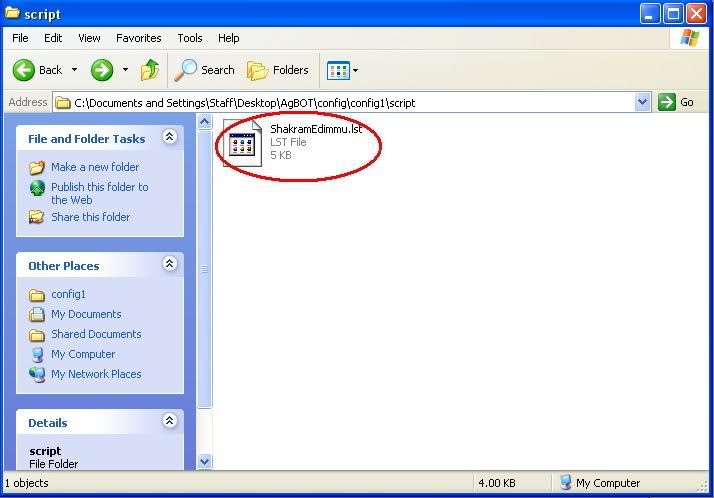The width and height of the screenshot is (714, 498).
Task: Click the My Network Places icon
Action: click(x=37, y=375)
